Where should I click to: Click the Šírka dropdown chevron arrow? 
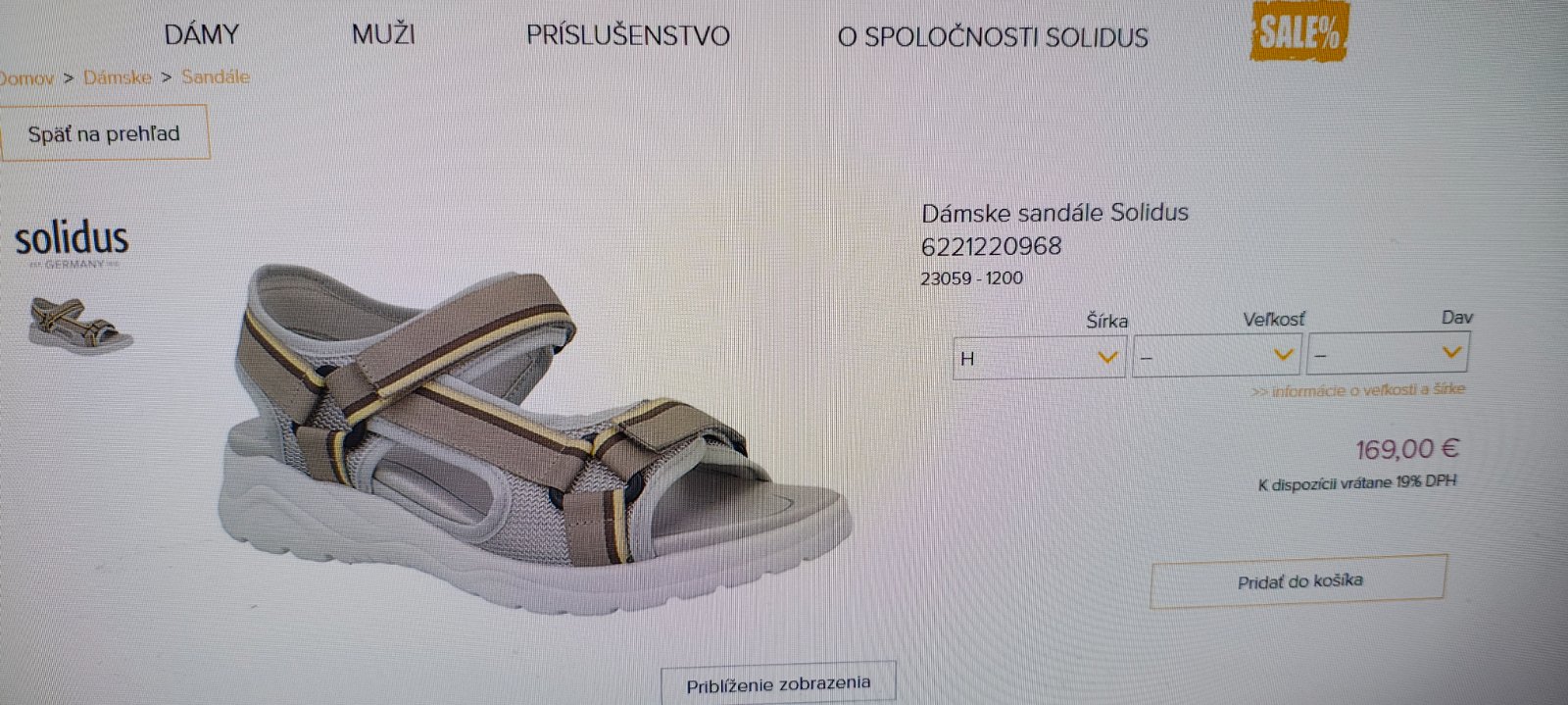coord(1107,357)
